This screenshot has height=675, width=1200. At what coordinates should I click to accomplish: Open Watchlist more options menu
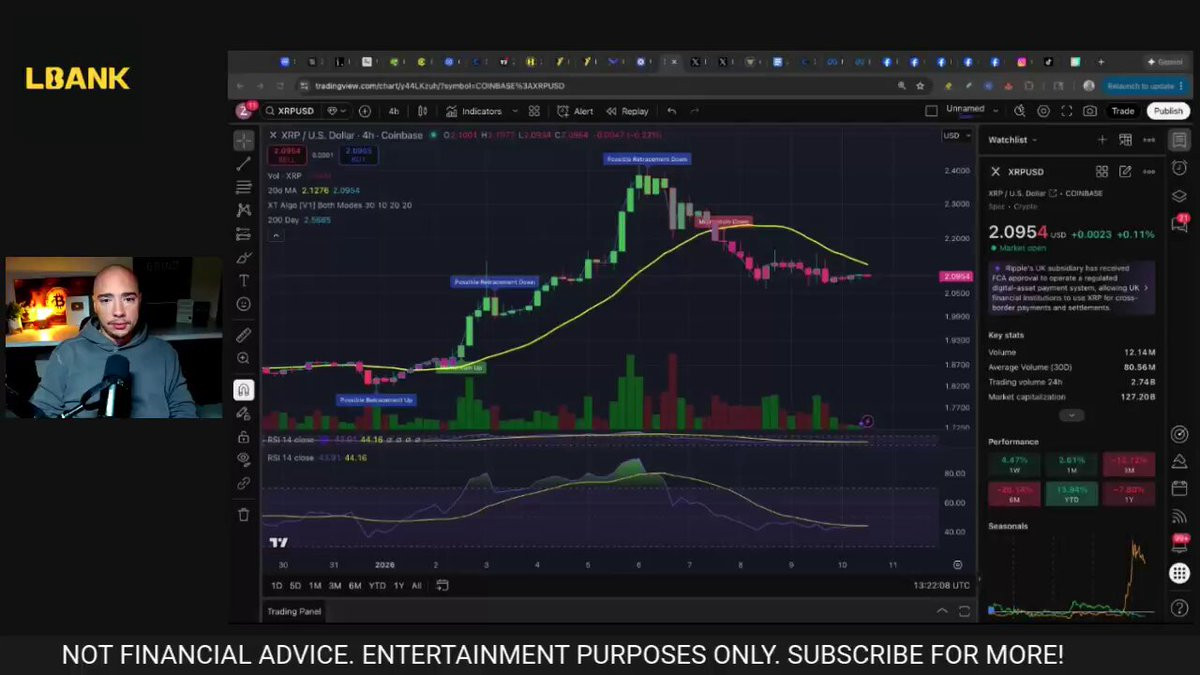(1149, 140)
